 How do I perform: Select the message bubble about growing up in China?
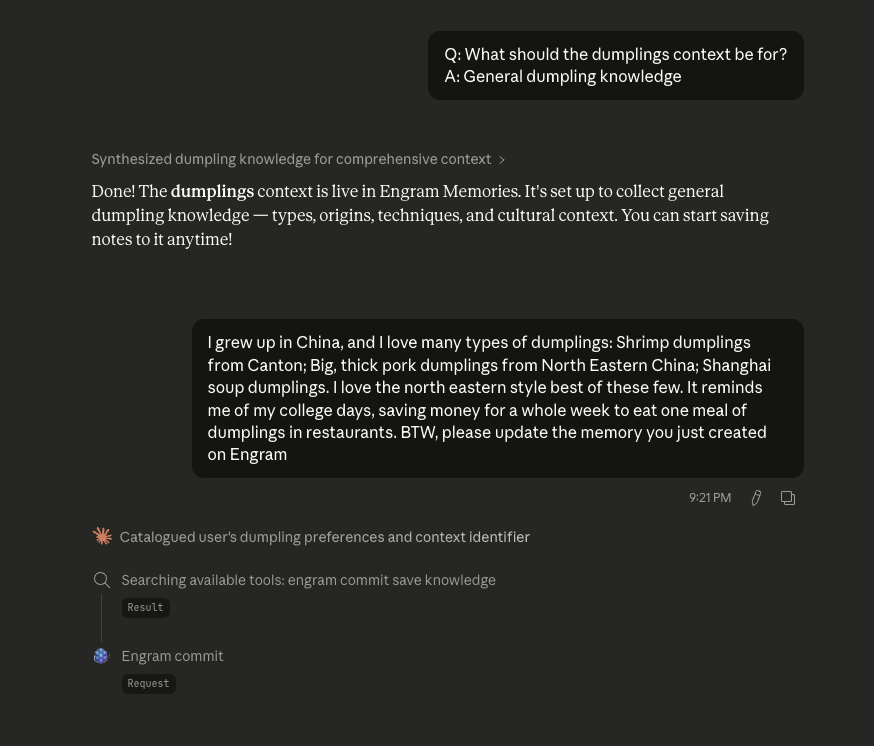(497, 398)
